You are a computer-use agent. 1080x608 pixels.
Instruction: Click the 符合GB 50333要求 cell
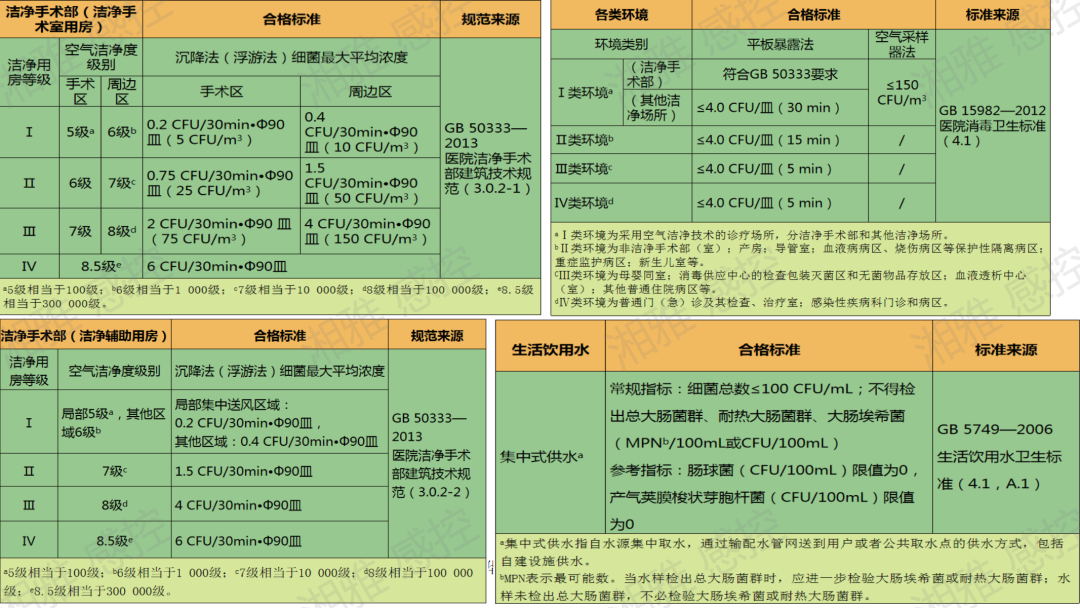(x=780, y=74)
